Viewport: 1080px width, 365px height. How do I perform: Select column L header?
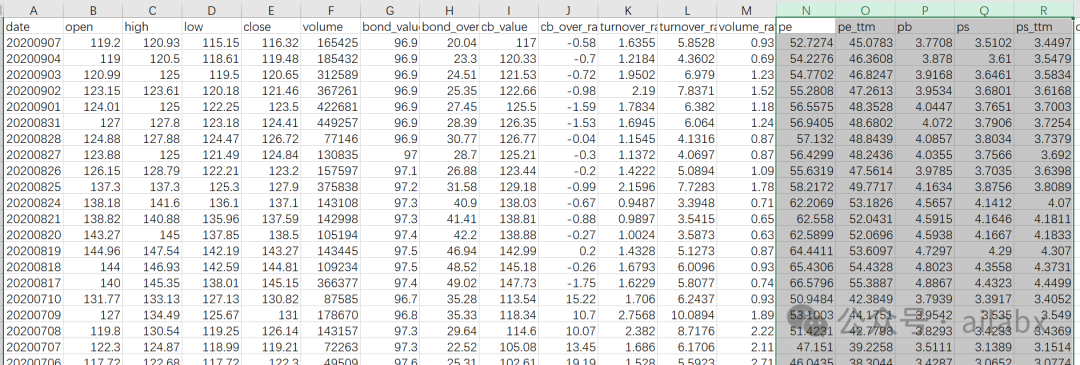tap(687, 10)
